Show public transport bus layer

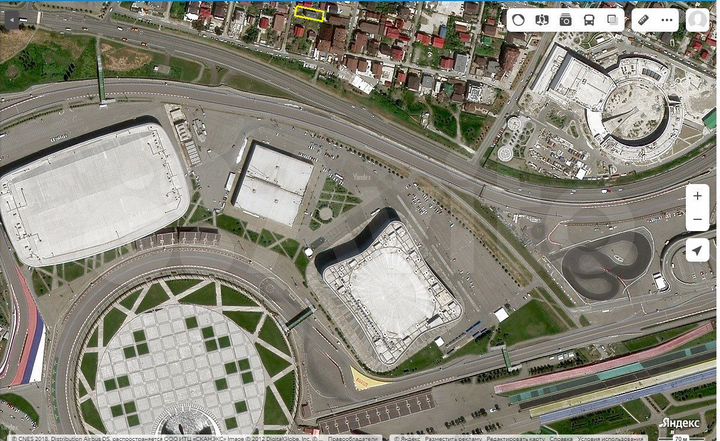click(x=588, y=20)
